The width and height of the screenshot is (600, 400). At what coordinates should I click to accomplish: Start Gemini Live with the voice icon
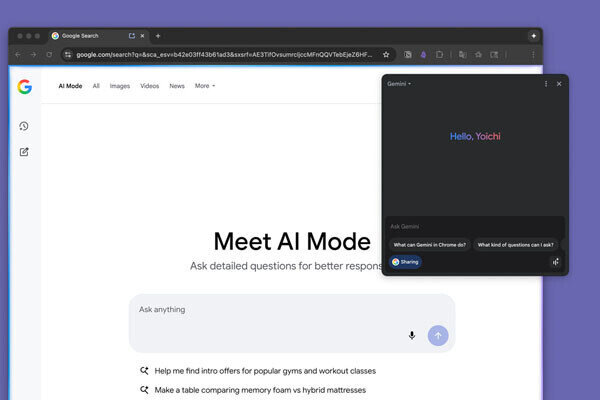[556, 262]
